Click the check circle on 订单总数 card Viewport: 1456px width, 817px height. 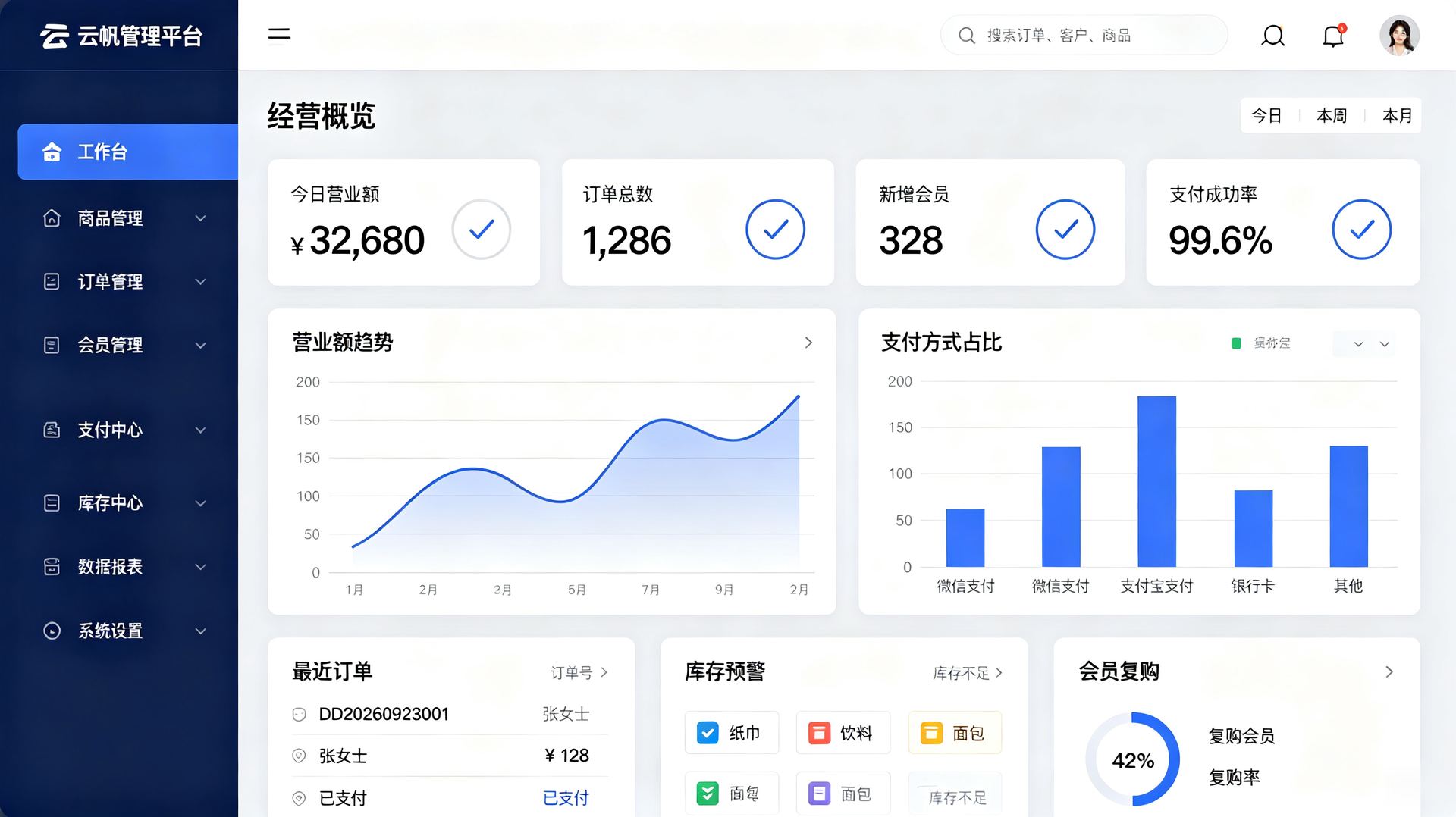775,229
